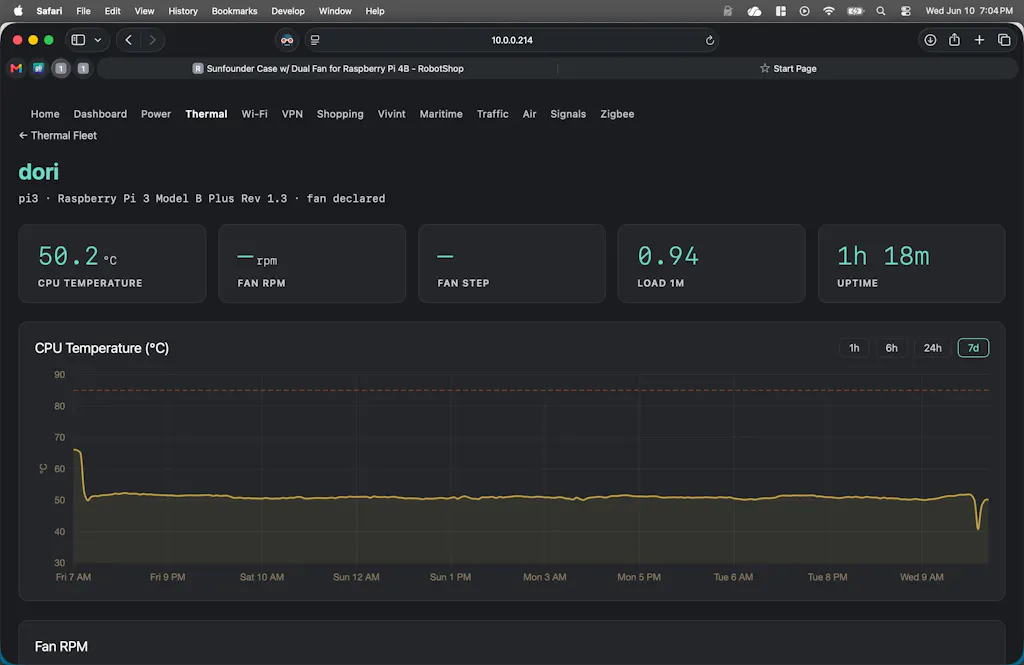Switch to the Sunfounder Case RobotShop tab
The image size is (1024, 665).
coord(328,69)
